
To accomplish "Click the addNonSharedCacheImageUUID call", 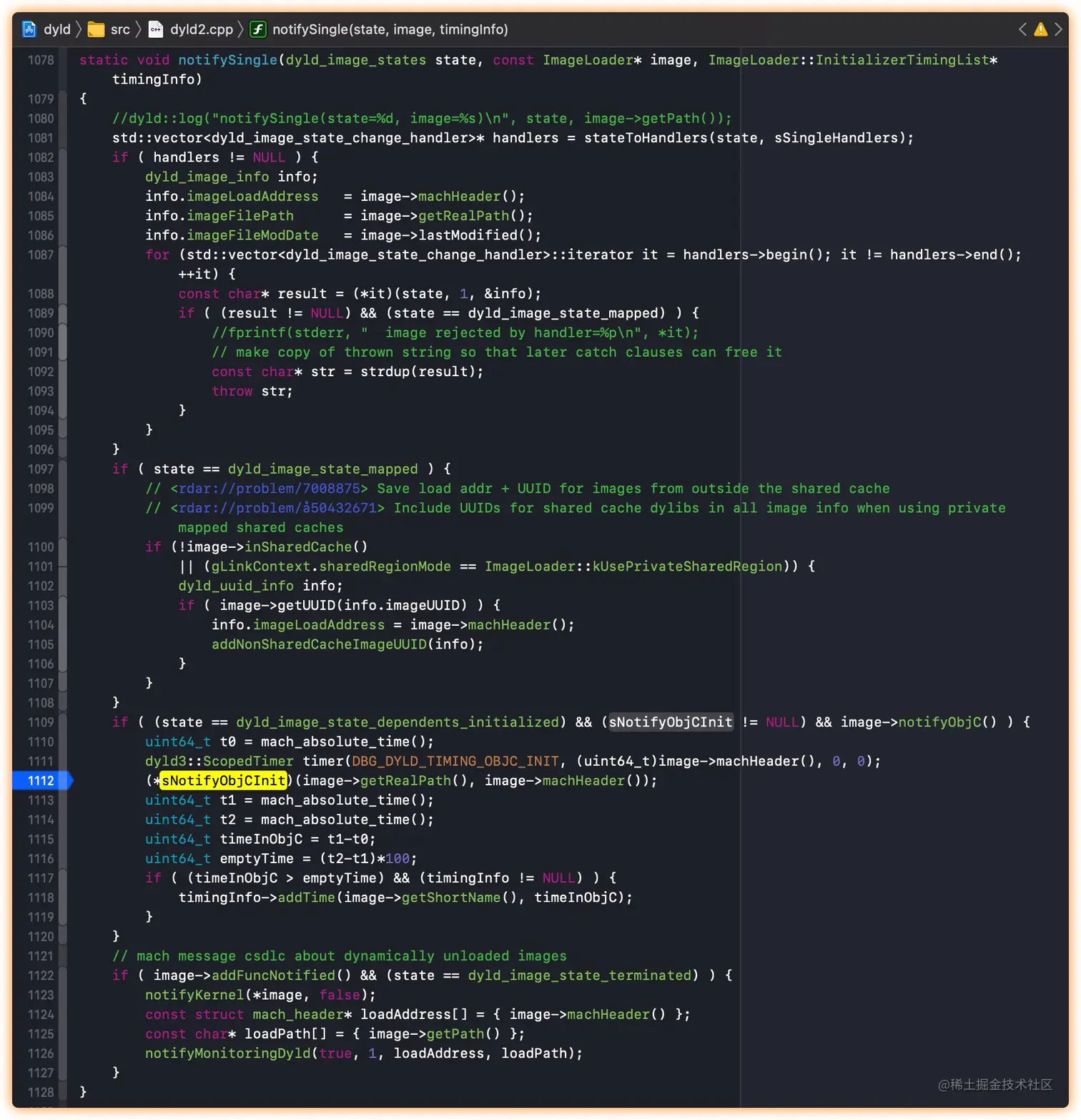I will 319,644.
